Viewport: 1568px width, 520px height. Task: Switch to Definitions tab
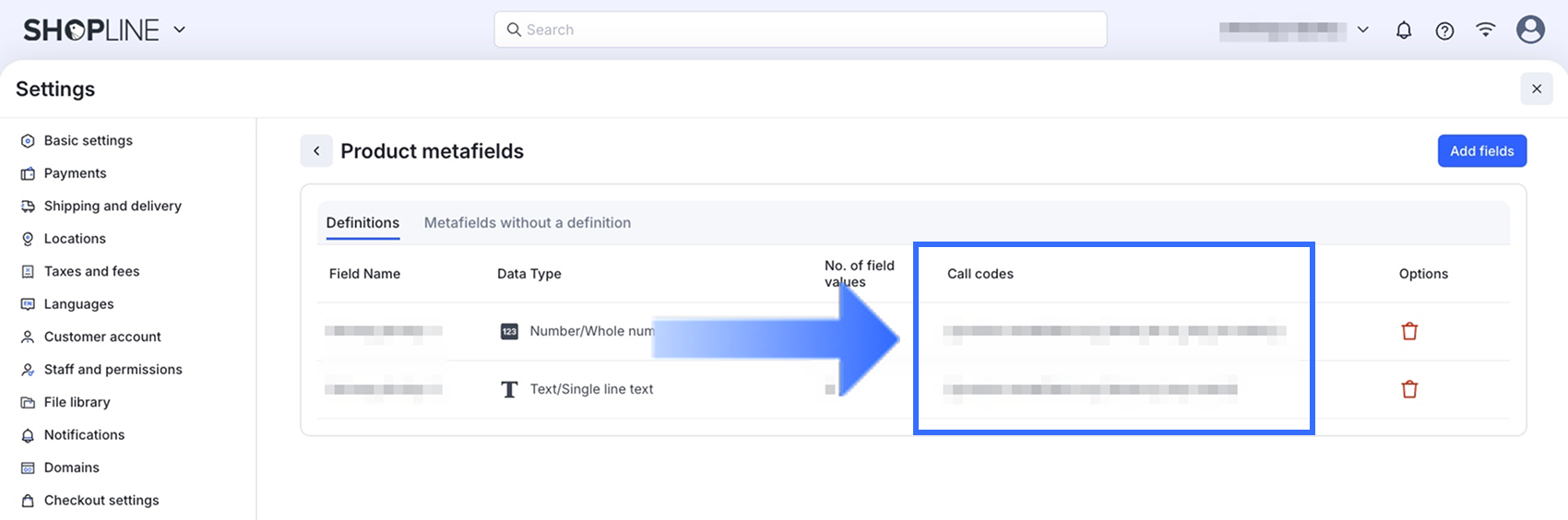[x=362, y=223]
